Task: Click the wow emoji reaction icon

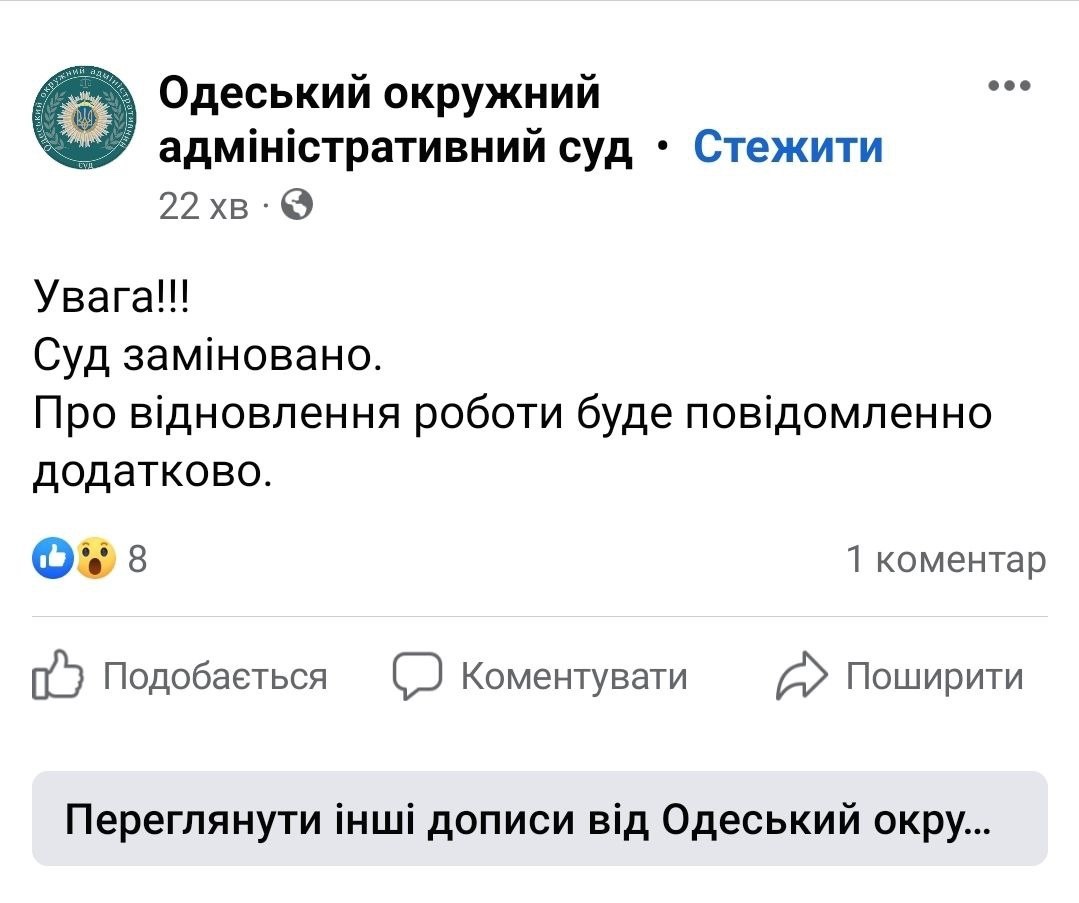Action: tap(96, 557)
